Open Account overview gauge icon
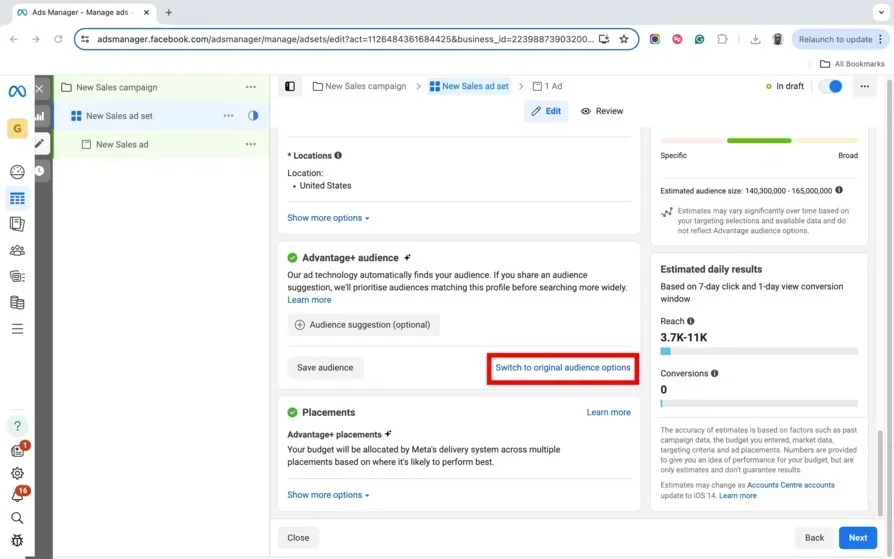This screenshot has width=894, height=559. coord(17,172)
